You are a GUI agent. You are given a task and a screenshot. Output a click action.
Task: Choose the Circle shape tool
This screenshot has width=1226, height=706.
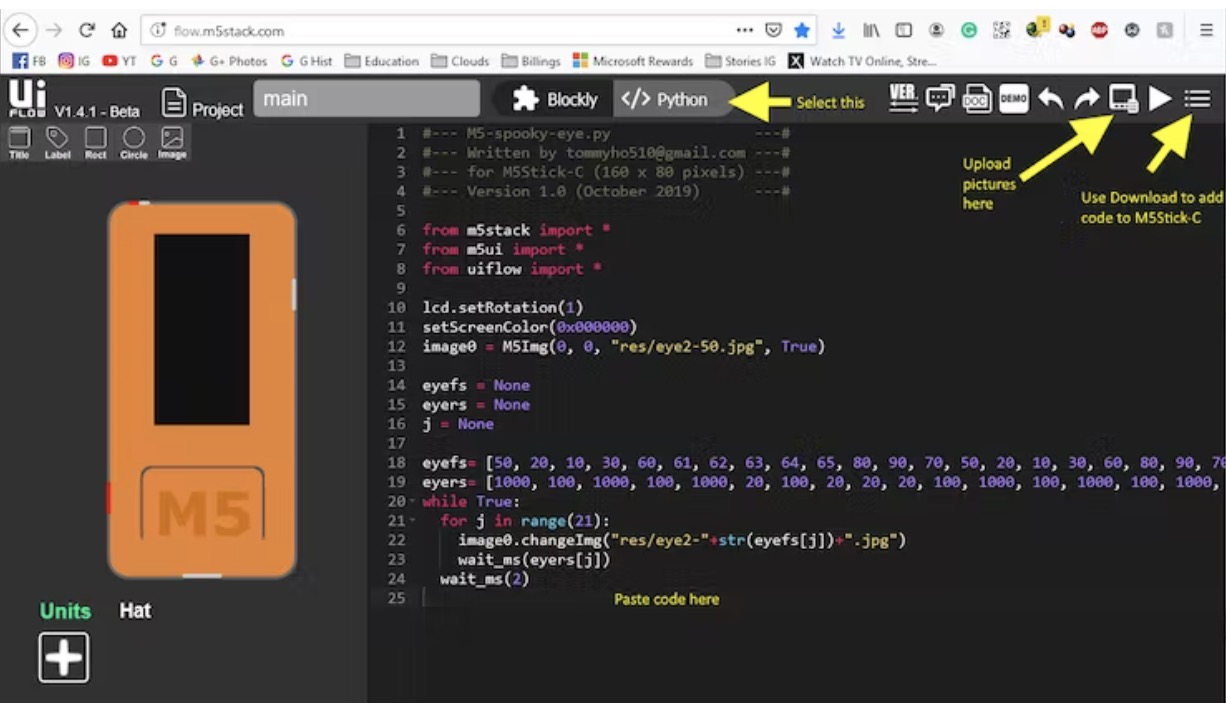click(x=134, y=141)
